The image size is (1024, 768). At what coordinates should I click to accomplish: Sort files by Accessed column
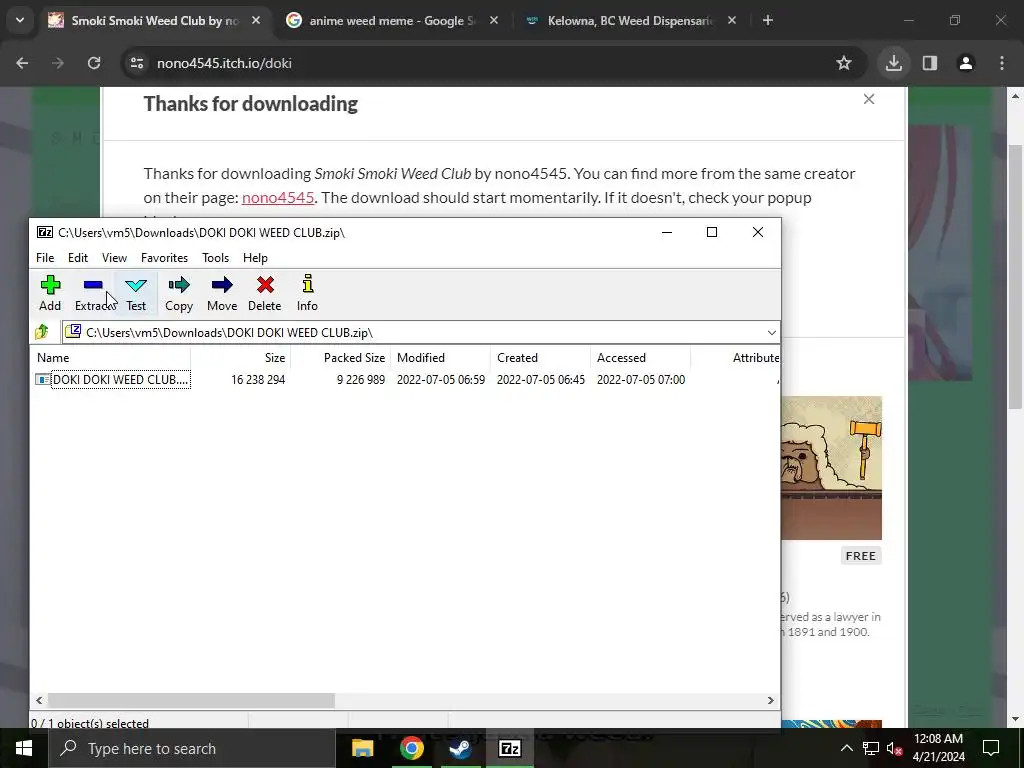click(x=640, y=357)
